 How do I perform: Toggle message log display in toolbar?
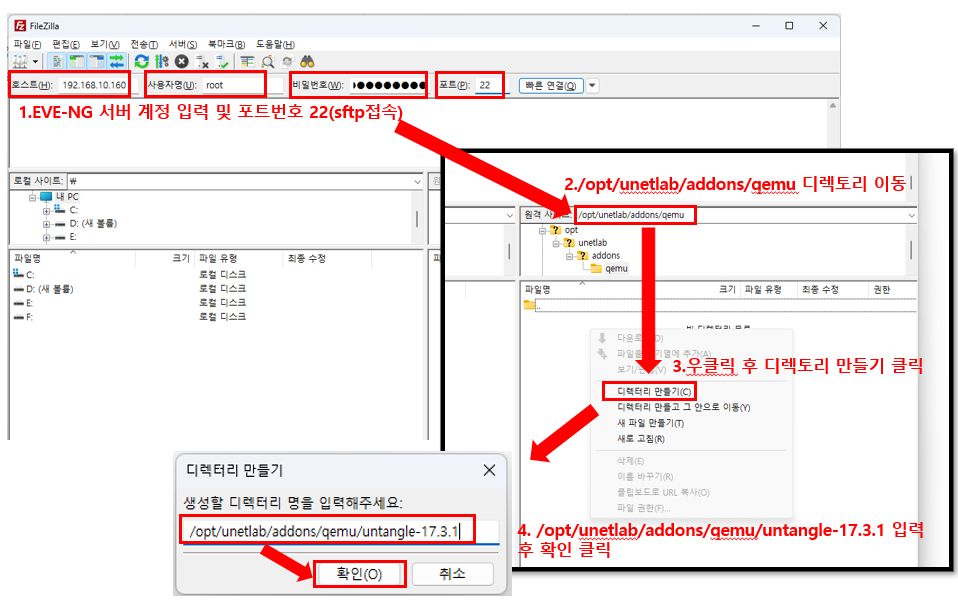[x=57, y=62]
